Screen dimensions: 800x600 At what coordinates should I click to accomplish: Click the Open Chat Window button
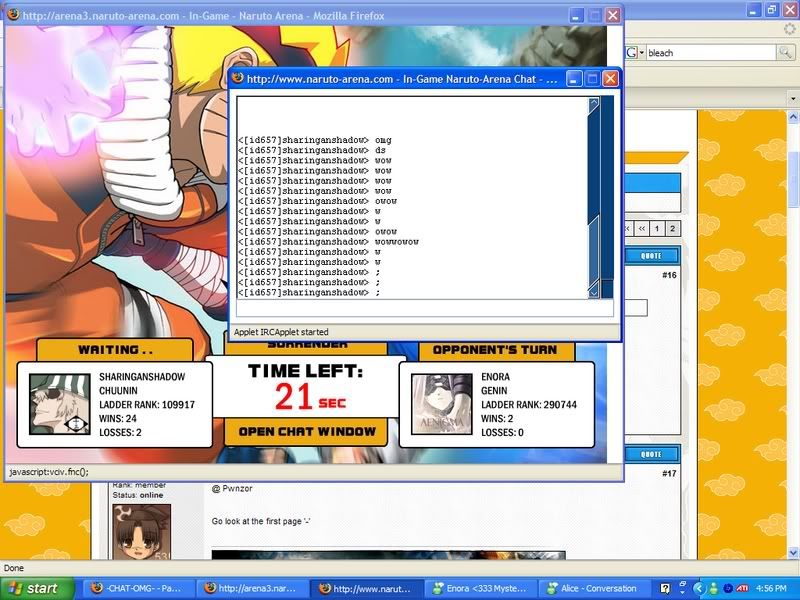306,432
